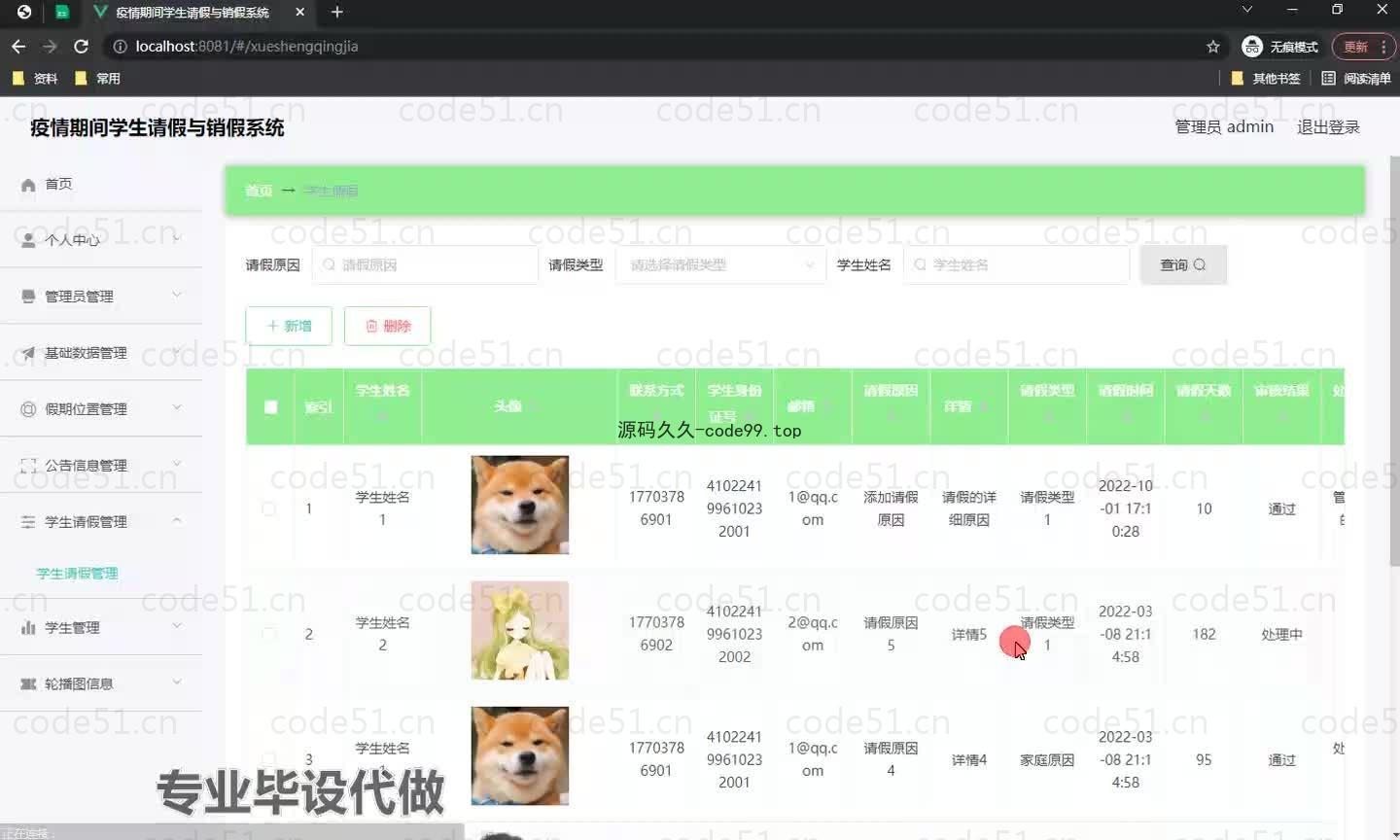The image size is (1400, 840).
Task: Expand the 公告信息管理 menu chevron
Action: coord(177,464)
